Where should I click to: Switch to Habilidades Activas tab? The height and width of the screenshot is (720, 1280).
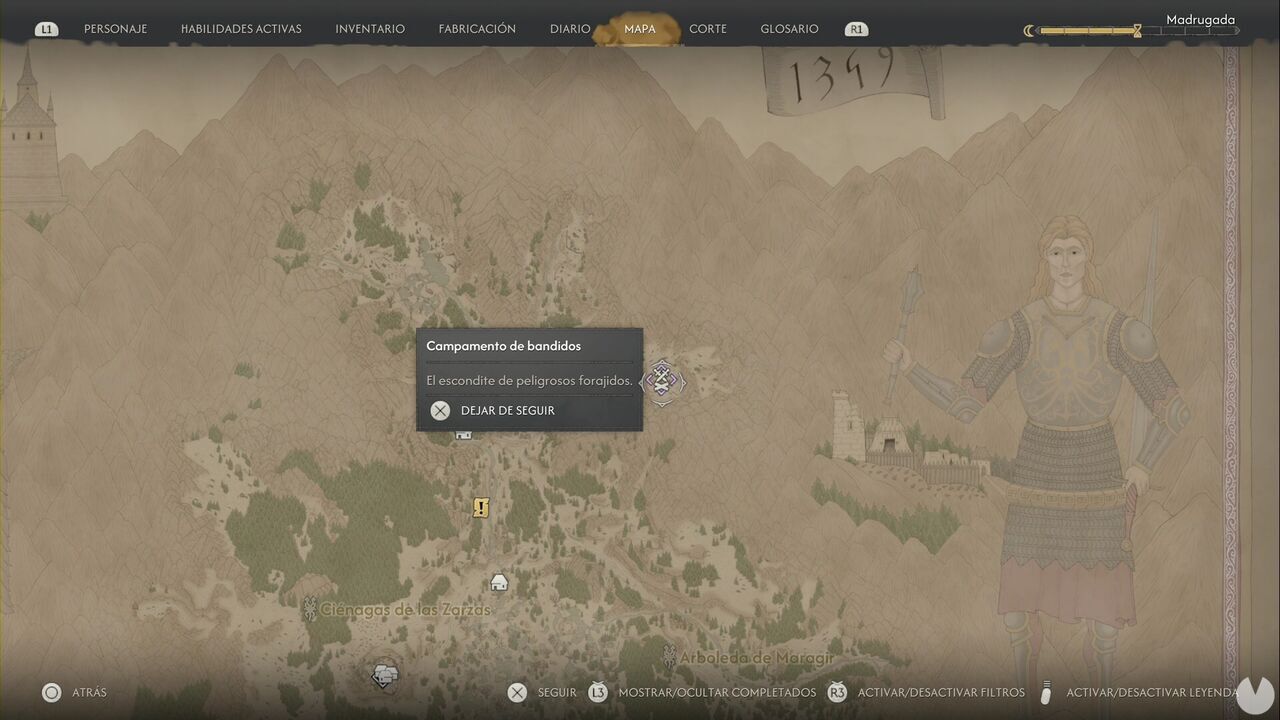(x=241, y=29)
